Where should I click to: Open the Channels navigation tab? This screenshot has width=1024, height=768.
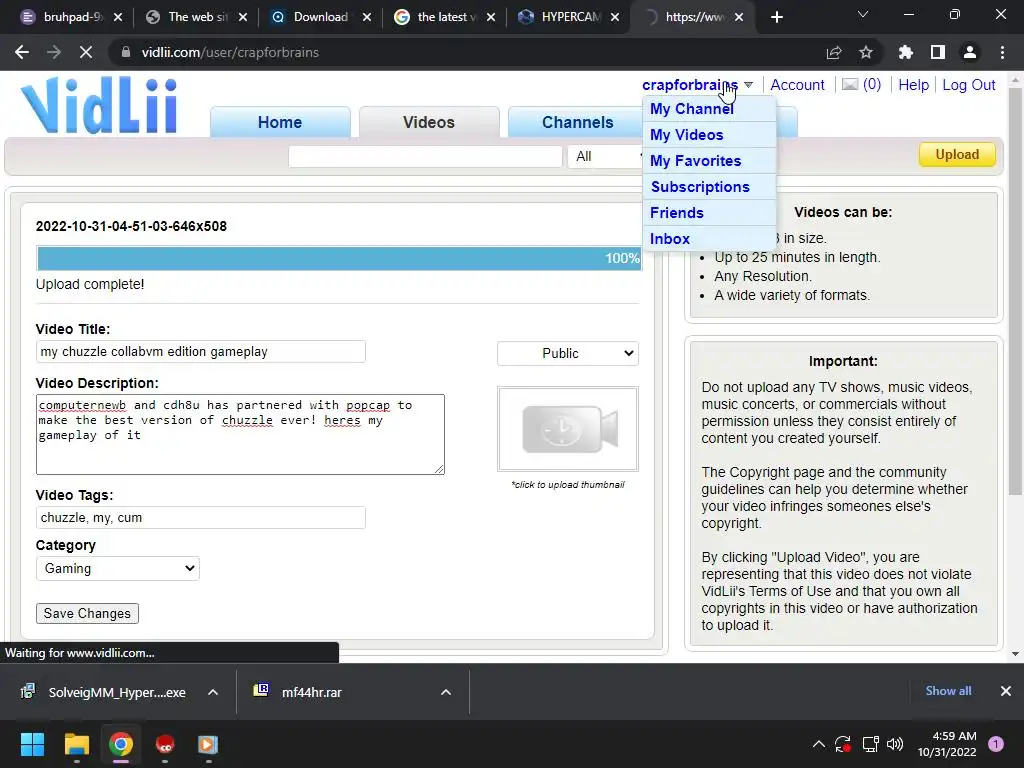[578, 122]
